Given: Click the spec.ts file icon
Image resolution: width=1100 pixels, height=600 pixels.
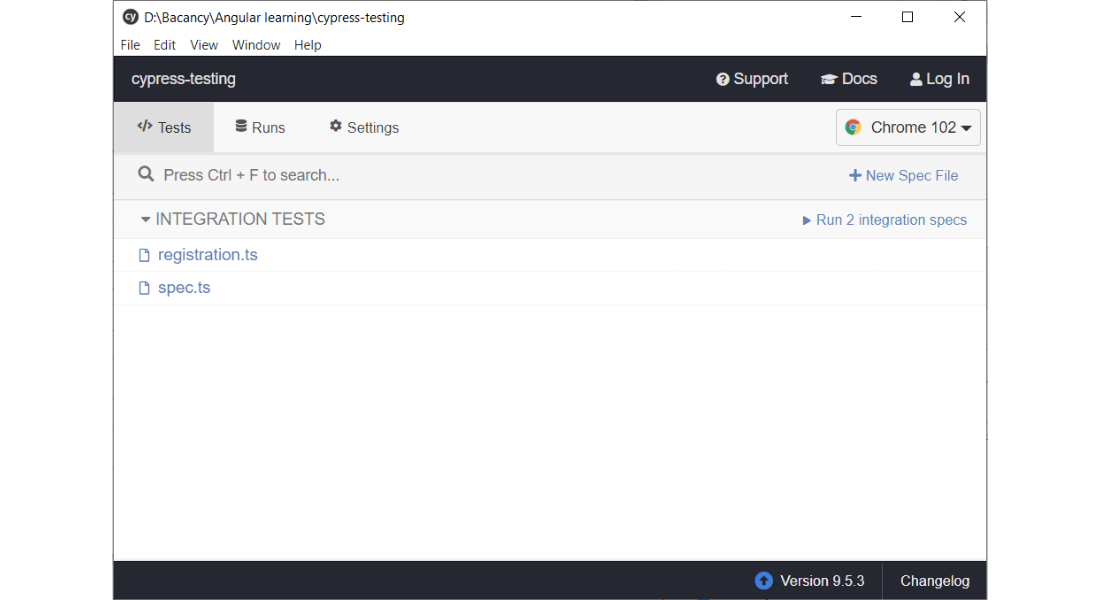Looking at the screenshot, I should (144, 288).
